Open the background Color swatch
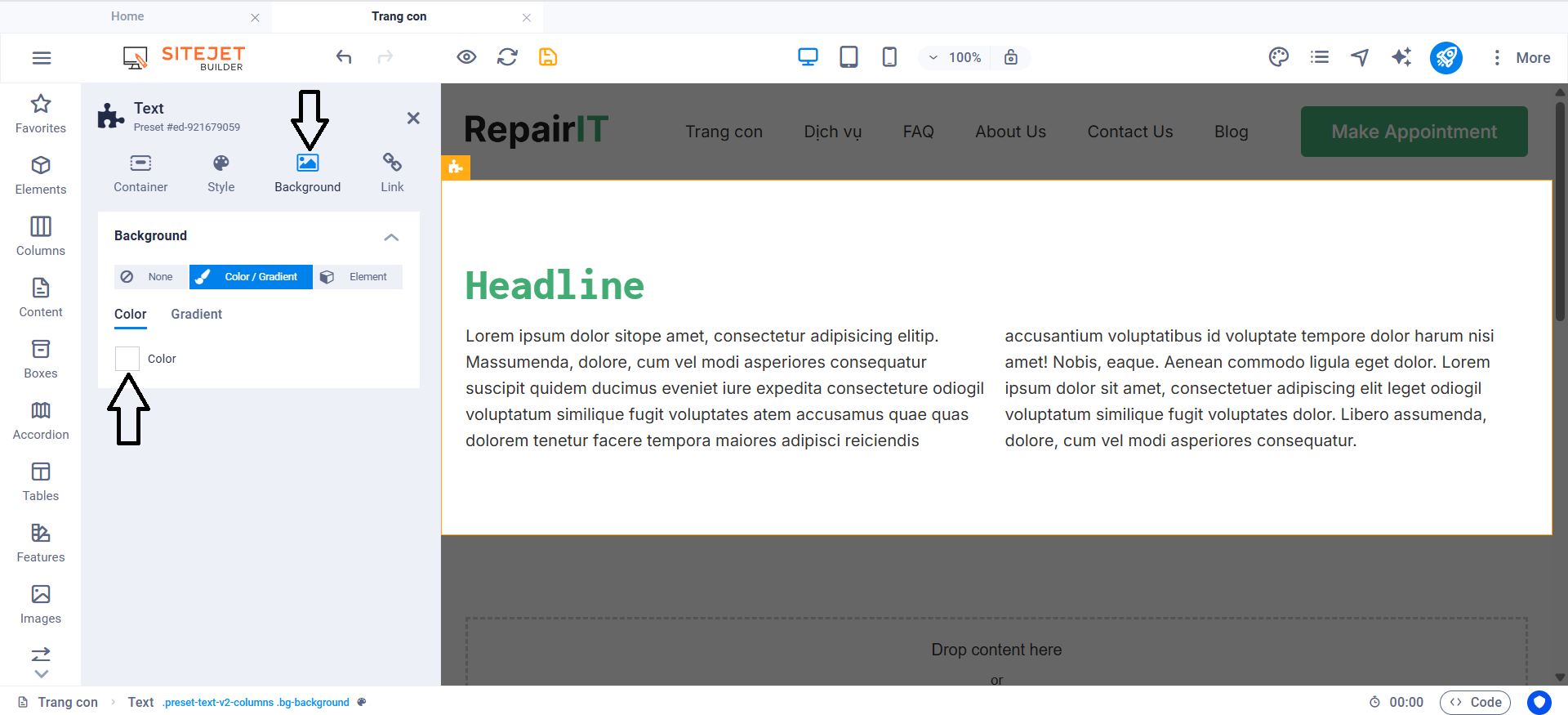Screen dimensions: 1568x715 click(x=127, y=359)
